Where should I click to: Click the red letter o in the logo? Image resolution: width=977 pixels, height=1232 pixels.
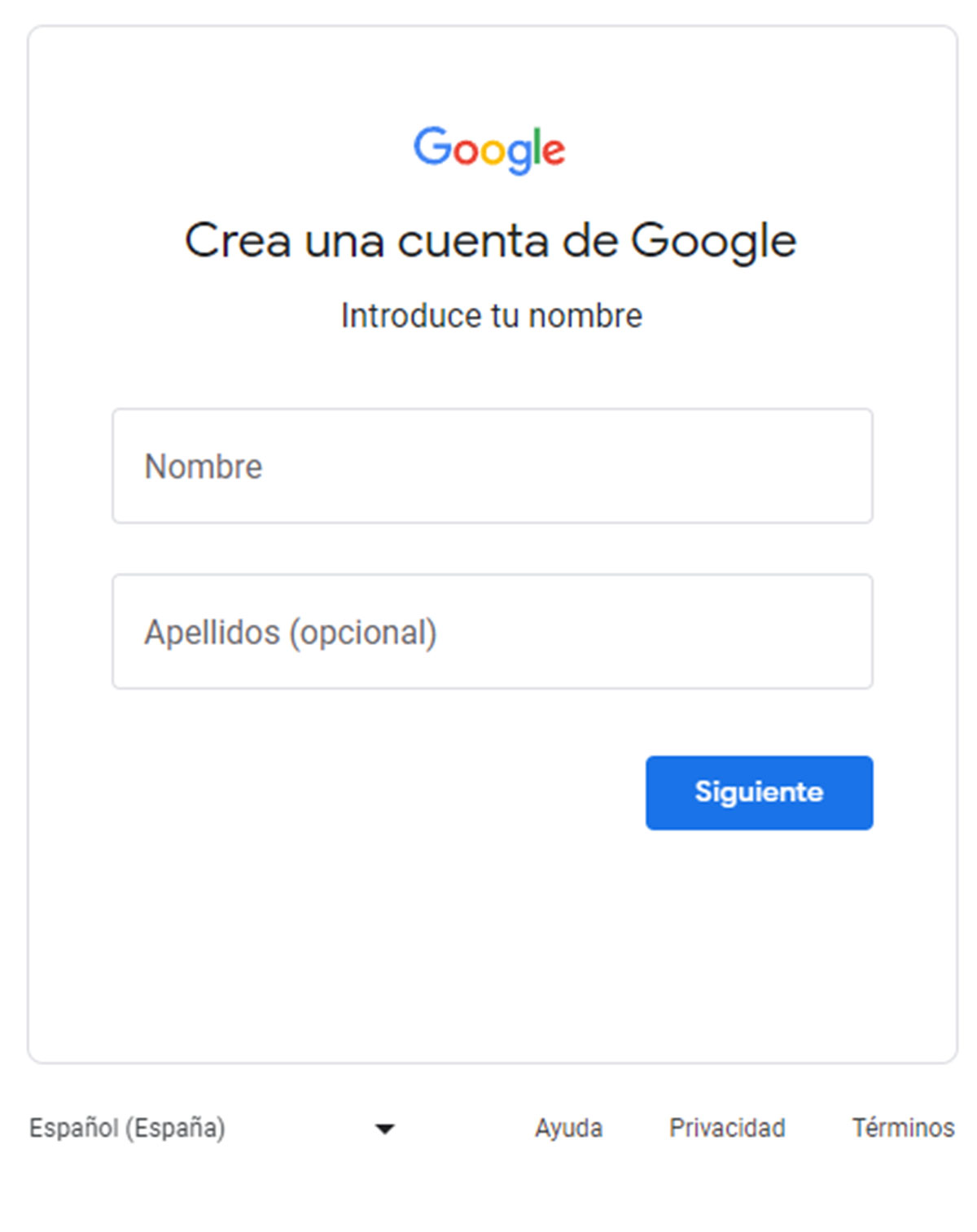click(x=466, y=151)
